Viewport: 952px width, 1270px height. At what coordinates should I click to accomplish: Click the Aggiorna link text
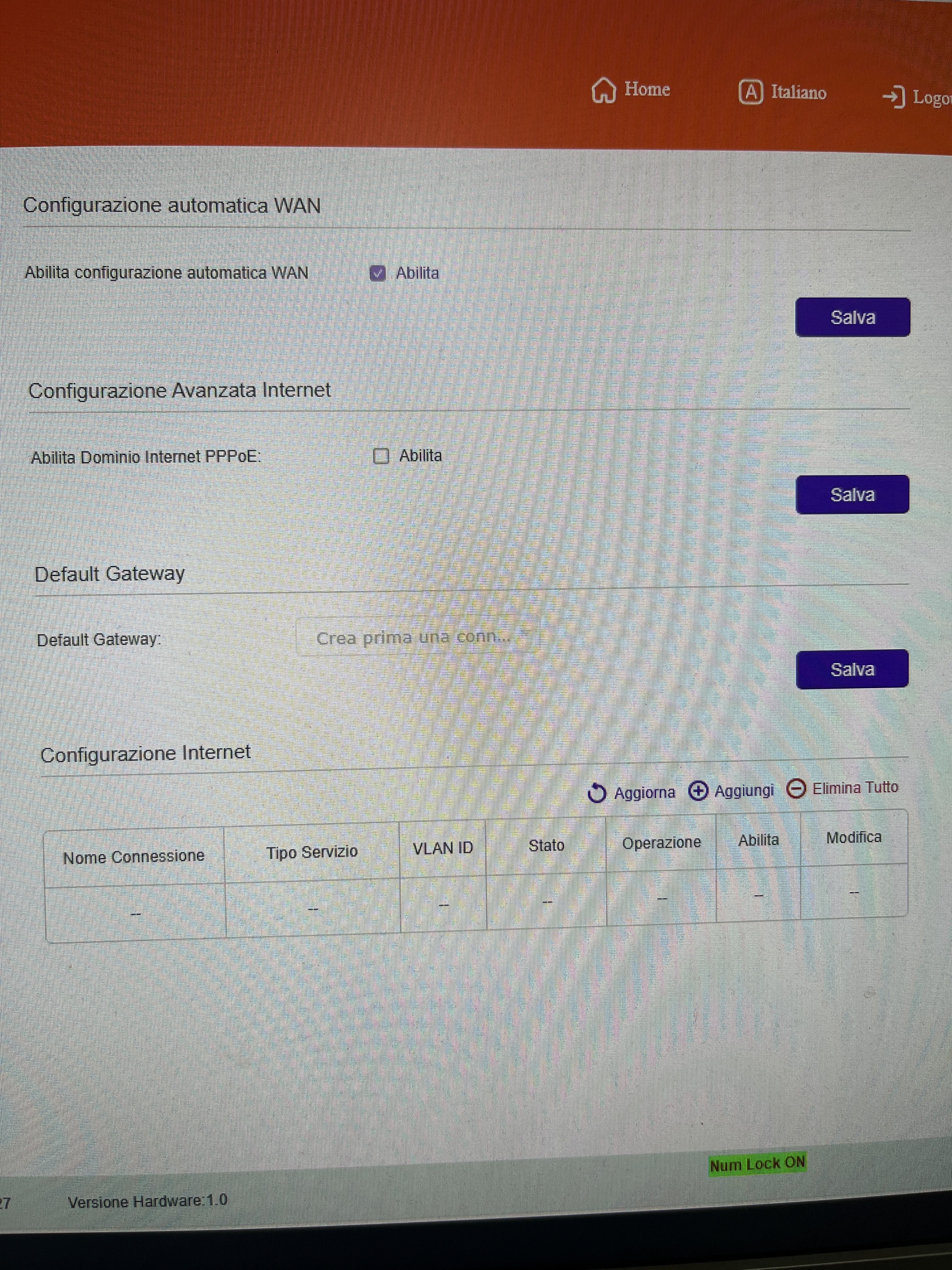pyautogui.click(x=644, y=793)
